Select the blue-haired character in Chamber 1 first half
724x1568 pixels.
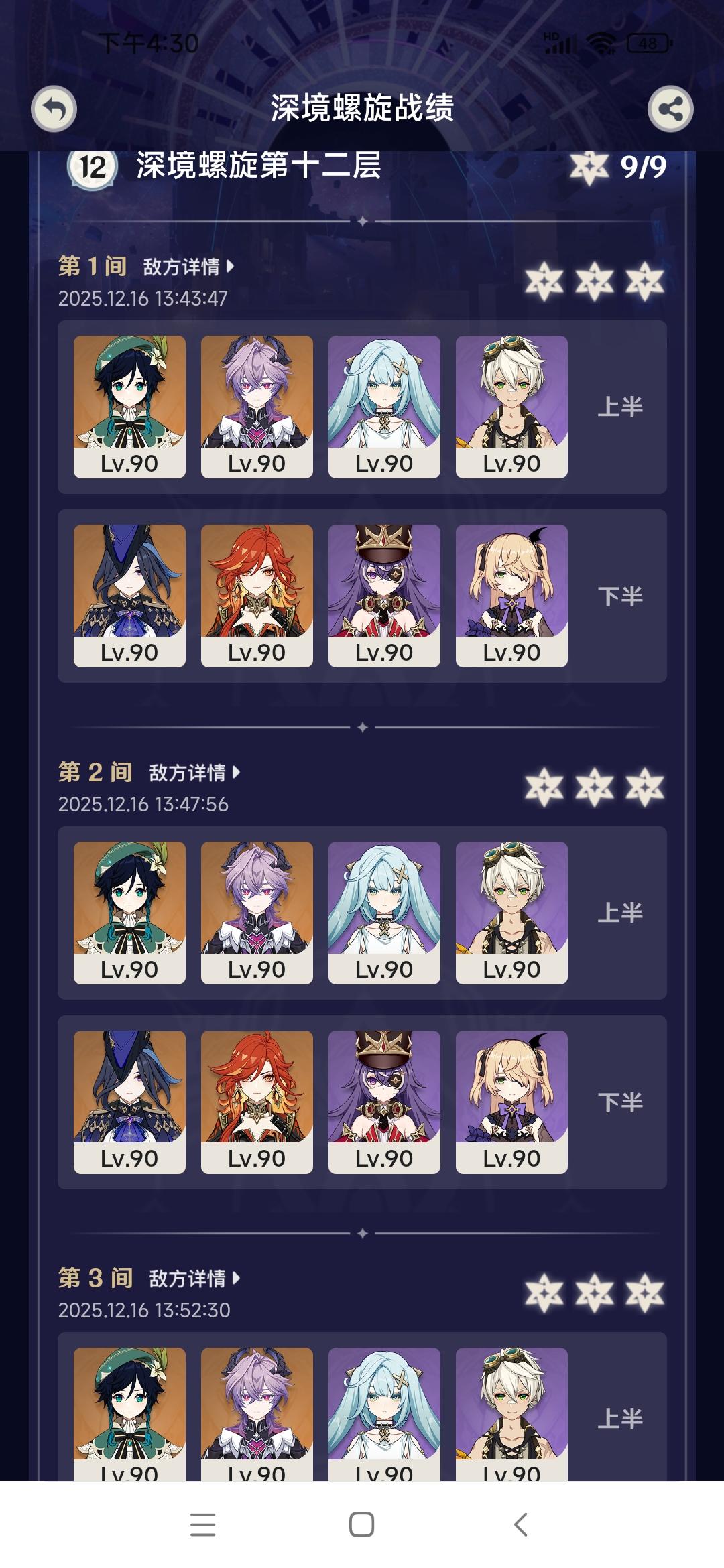pyautogui.click(x=384, y=407)
